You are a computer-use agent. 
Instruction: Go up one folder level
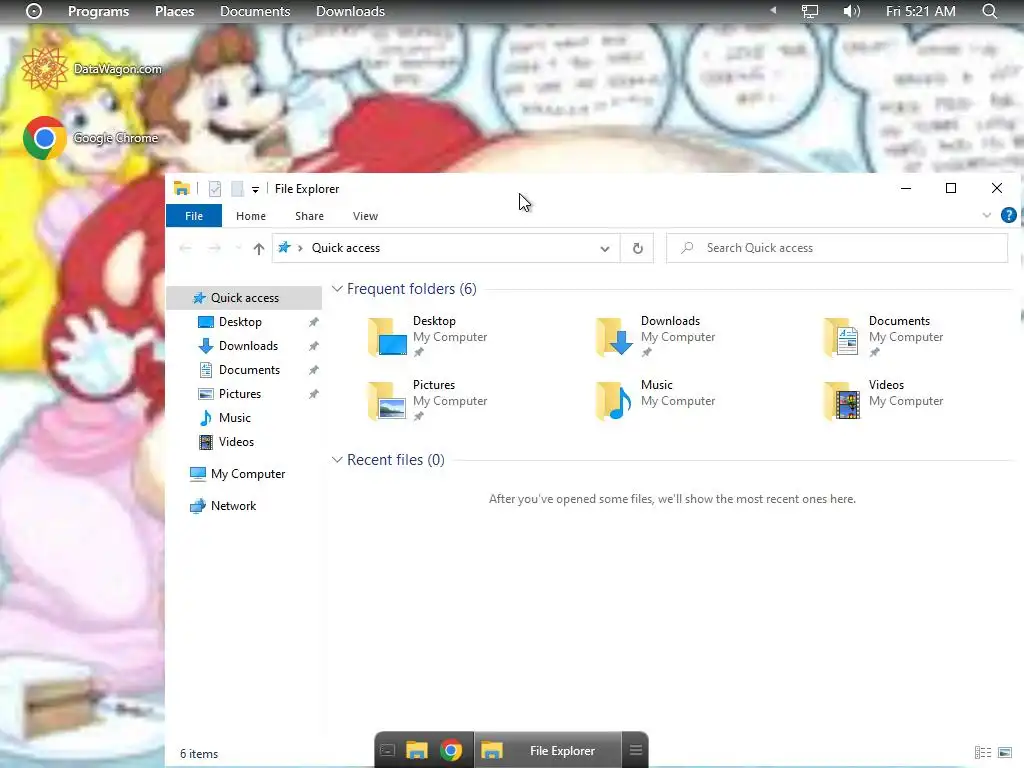click(x=259, y=248)
